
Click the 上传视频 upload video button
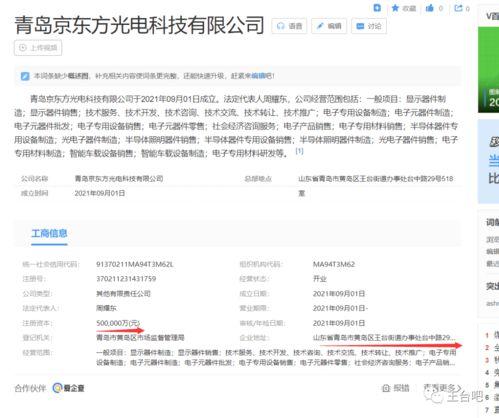38,48
